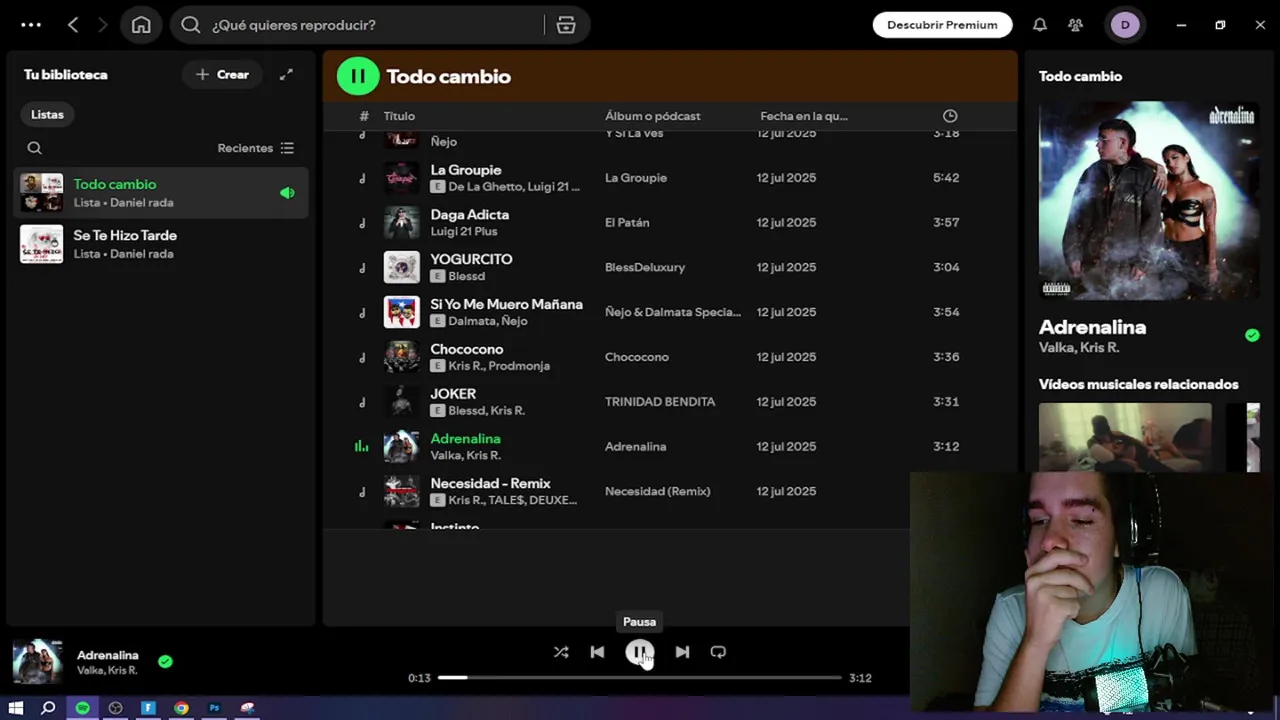Open the Home screen icon
Screen dimensions: 1280x720
[x=141, y=25]
